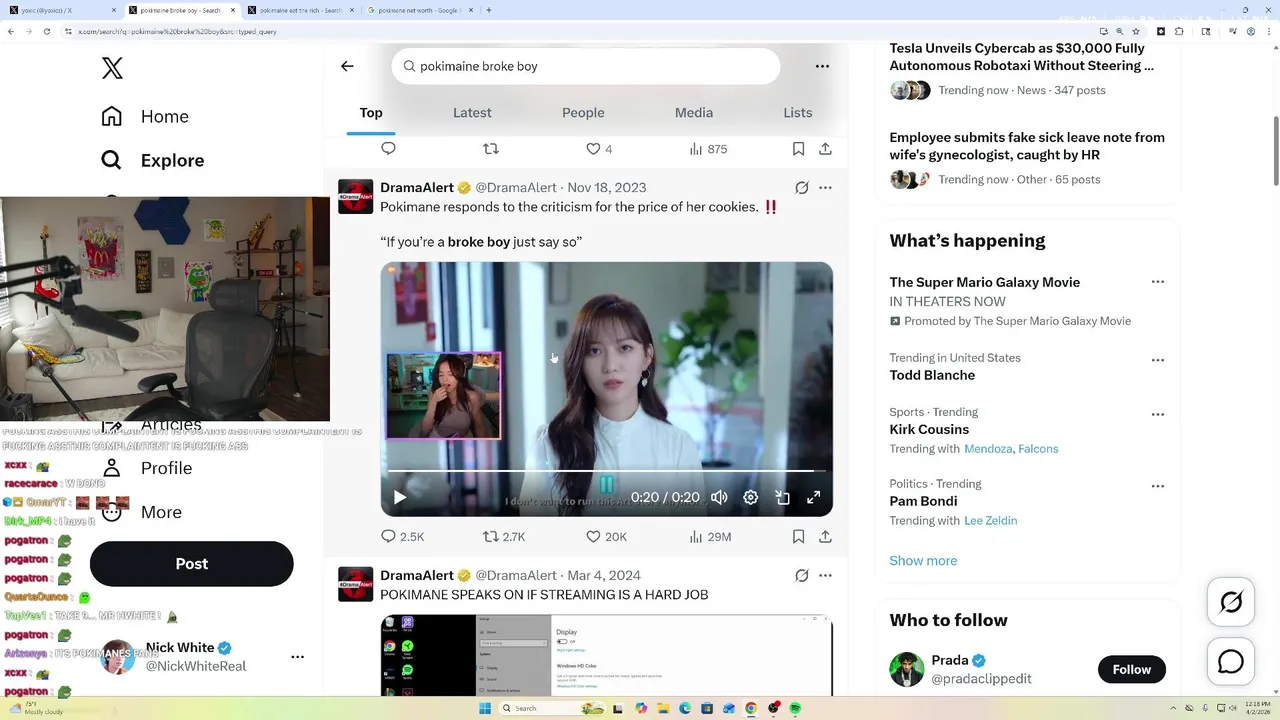1280x720 pixels.
Task: Open the Mendoza trending link
Action: pyautogui.click(x=988, y=449)
